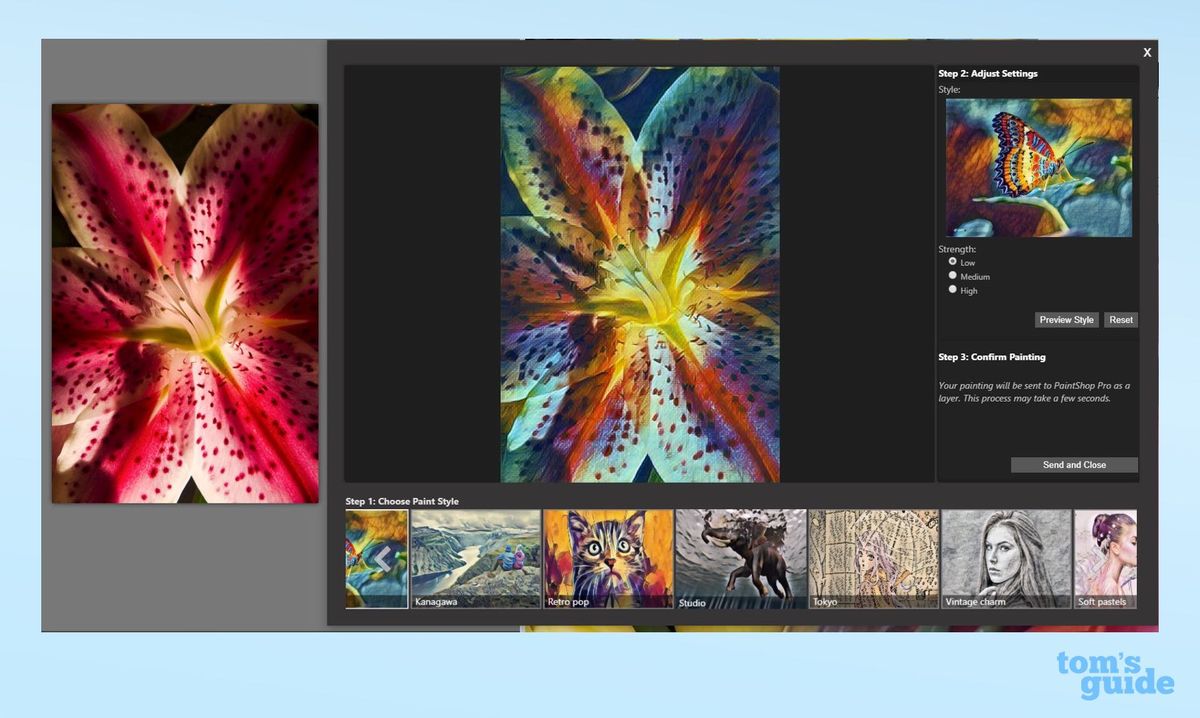Image resolution: width=1200 pixels, height=718 pixels.
Task: Select the Kanagawa paint style
Action: pyautogui.click(x=476, y=557)
